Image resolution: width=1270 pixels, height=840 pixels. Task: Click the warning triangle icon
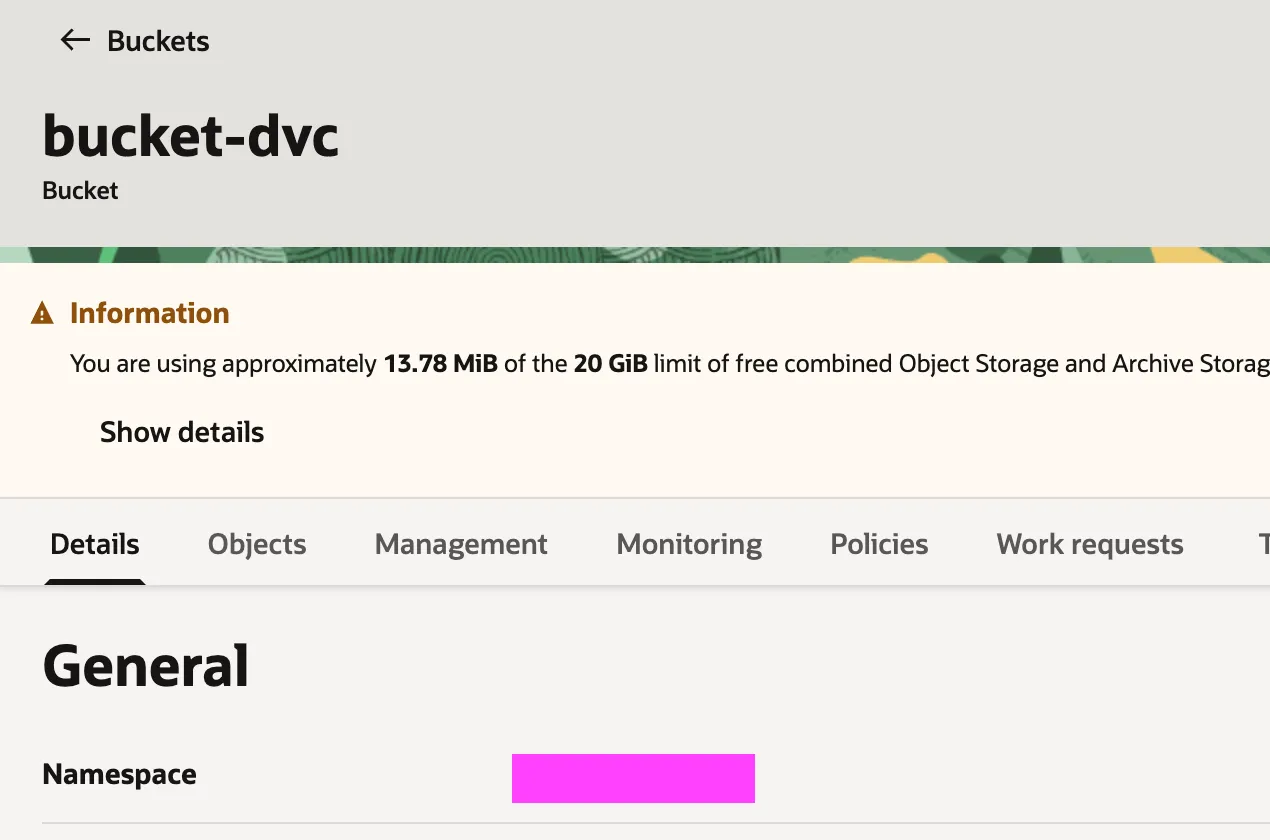click(x=42, y=314)
